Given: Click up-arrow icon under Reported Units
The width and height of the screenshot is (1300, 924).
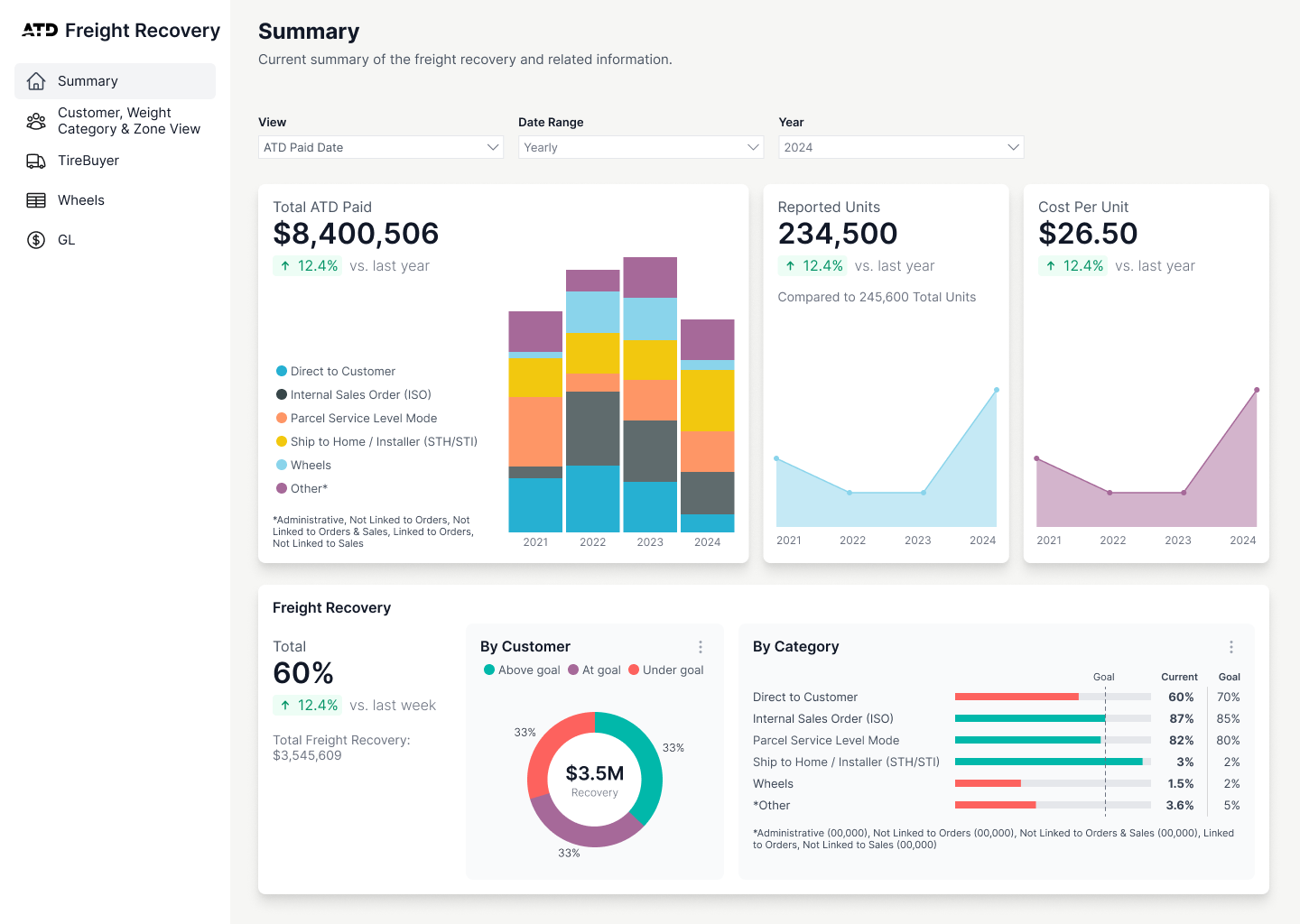Looking at the screenshot, I should (x=790, y=266).
